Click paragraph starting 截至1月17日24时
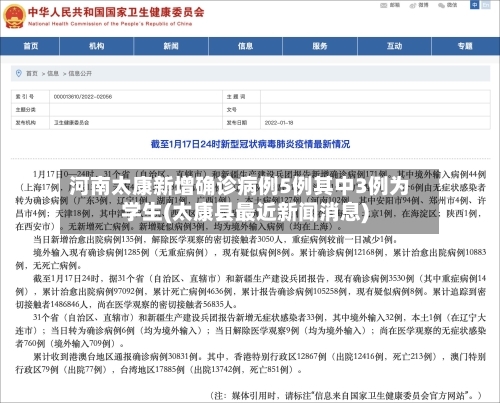500x403 pixels. tap(251, 291)
